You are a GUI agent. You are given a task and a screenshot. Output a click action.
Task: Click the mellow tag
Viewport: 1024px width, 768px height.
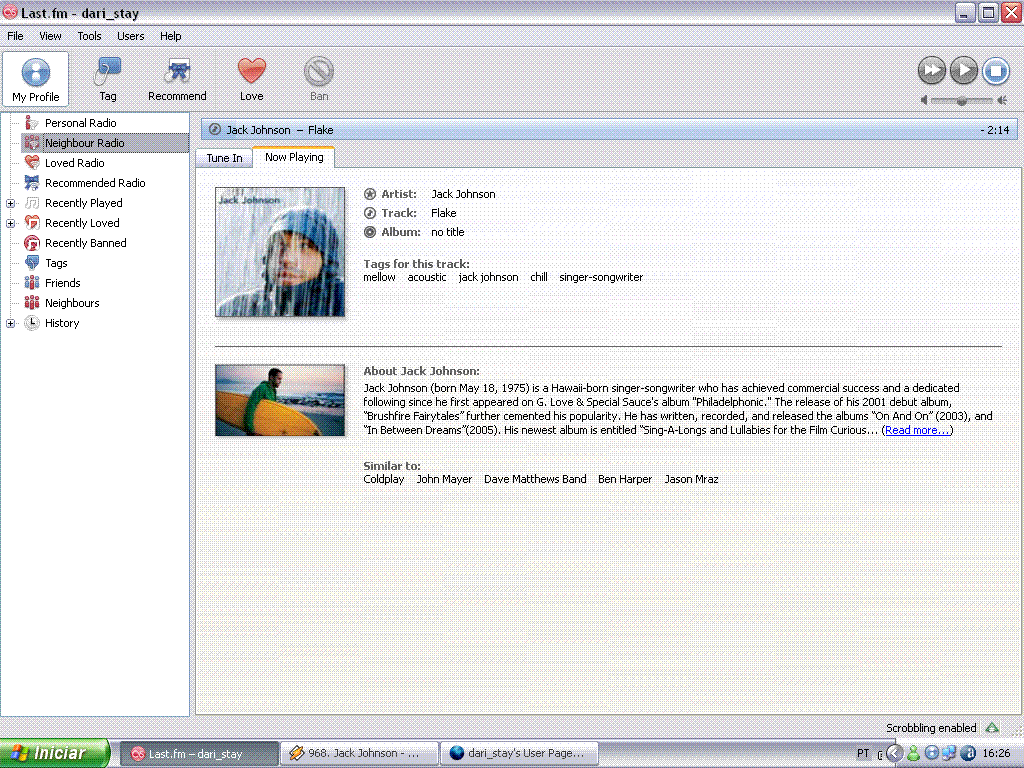pos(379,277)
